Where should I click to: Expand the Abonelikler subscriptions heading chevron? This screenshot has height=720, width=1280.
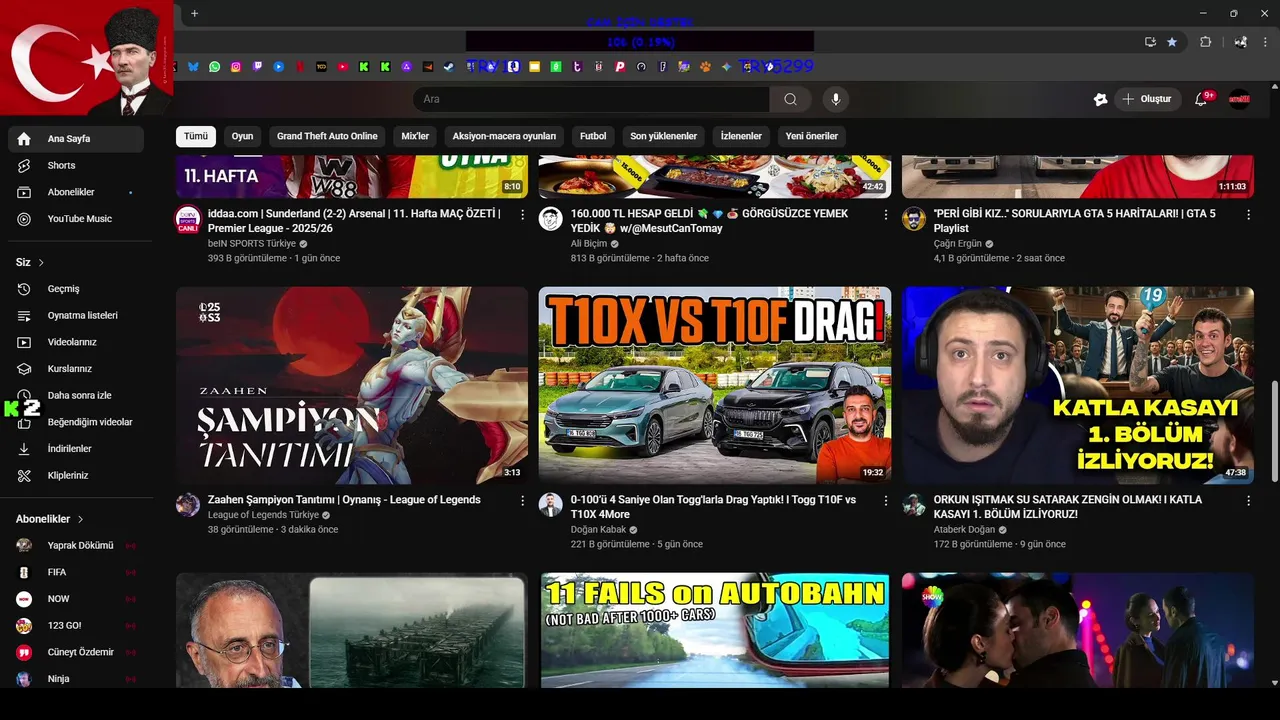click(x=80, y=519)
